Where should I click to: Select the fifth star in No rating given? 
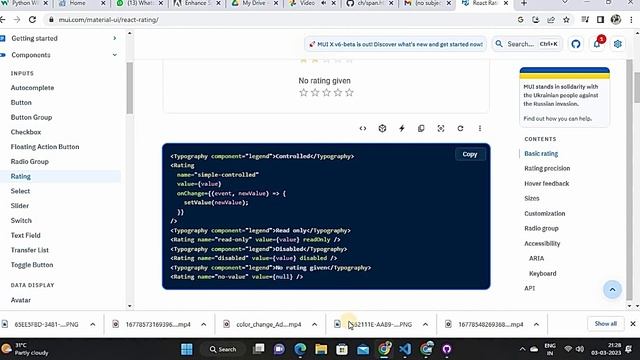pyautogui.click(x=349, y=93)
